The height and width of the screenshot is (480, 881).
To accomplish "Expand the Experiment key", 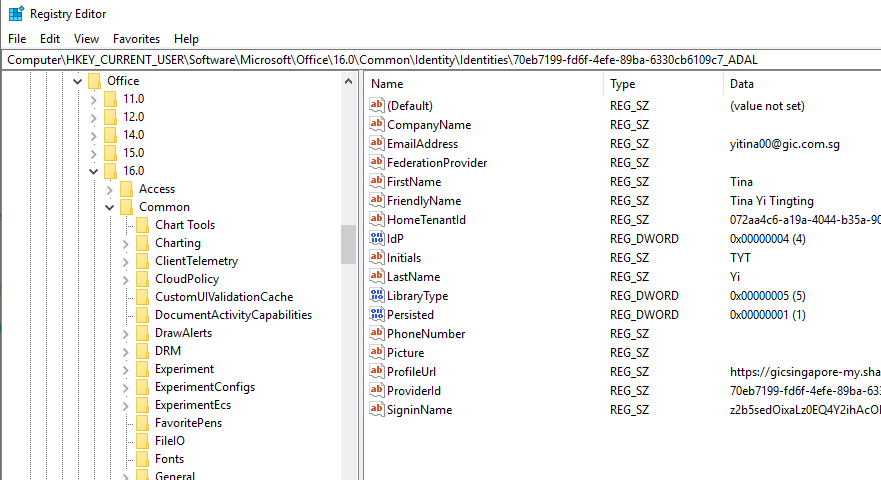I will click(125, 369).
